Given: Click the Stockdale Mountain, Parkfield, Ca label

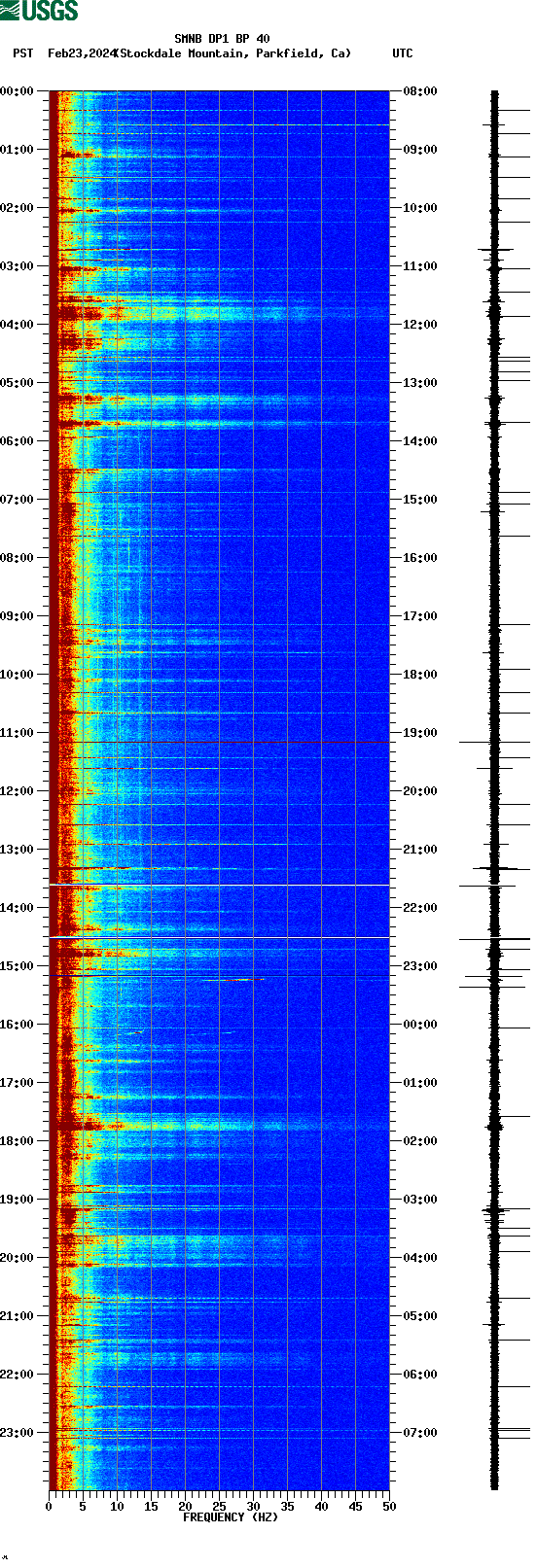Looking at the screenshot, I should click(233, 53).
